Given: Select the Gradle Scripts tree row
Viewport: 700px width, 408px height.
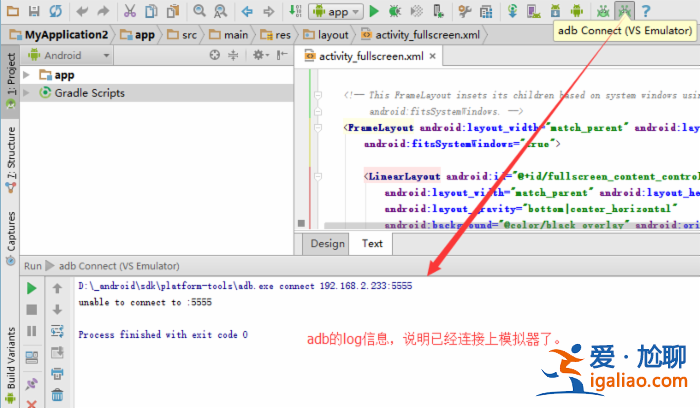Looking at the screenshot, I should pyautogui.click(x=157, y=93).
